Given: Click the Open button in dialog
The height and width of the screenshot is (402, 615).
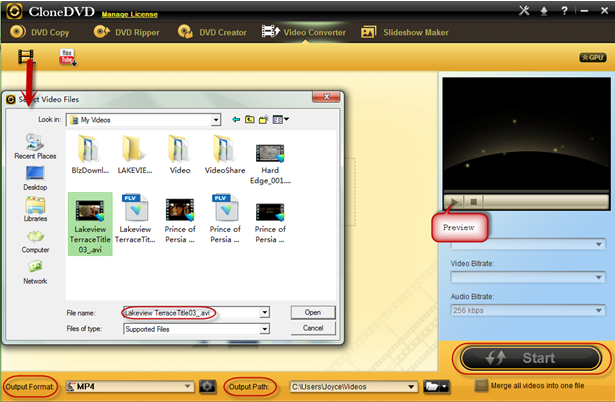Looking at the screenshot, I should click(x=313, y=313).
